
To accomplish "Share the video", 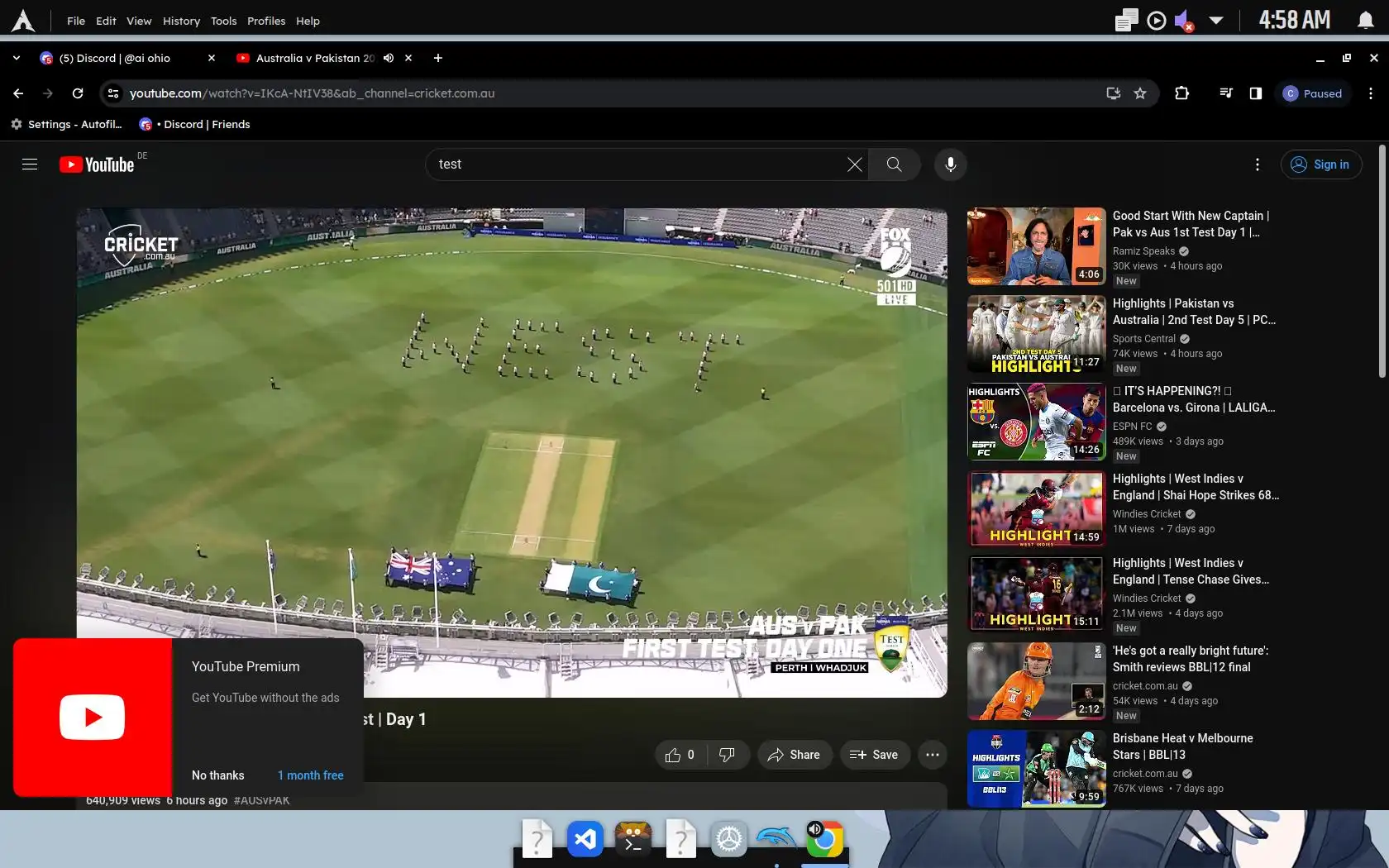I will pos(795,755).
